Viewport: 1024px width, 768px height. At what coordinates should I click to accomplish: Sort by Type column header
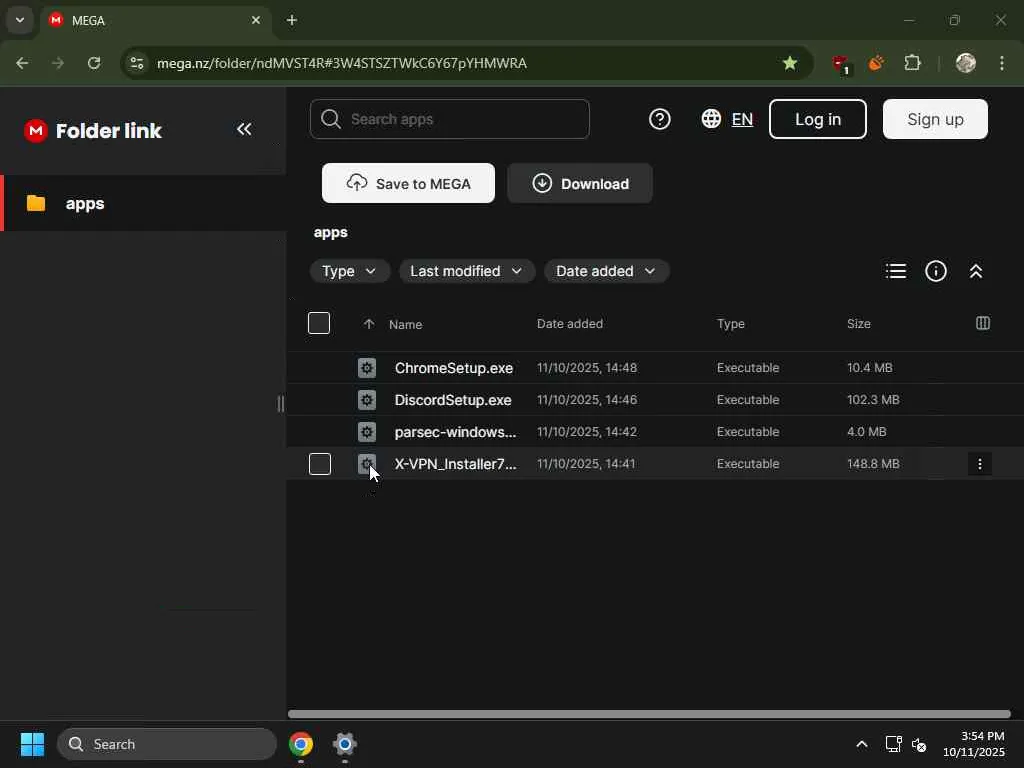click(731, 324)
